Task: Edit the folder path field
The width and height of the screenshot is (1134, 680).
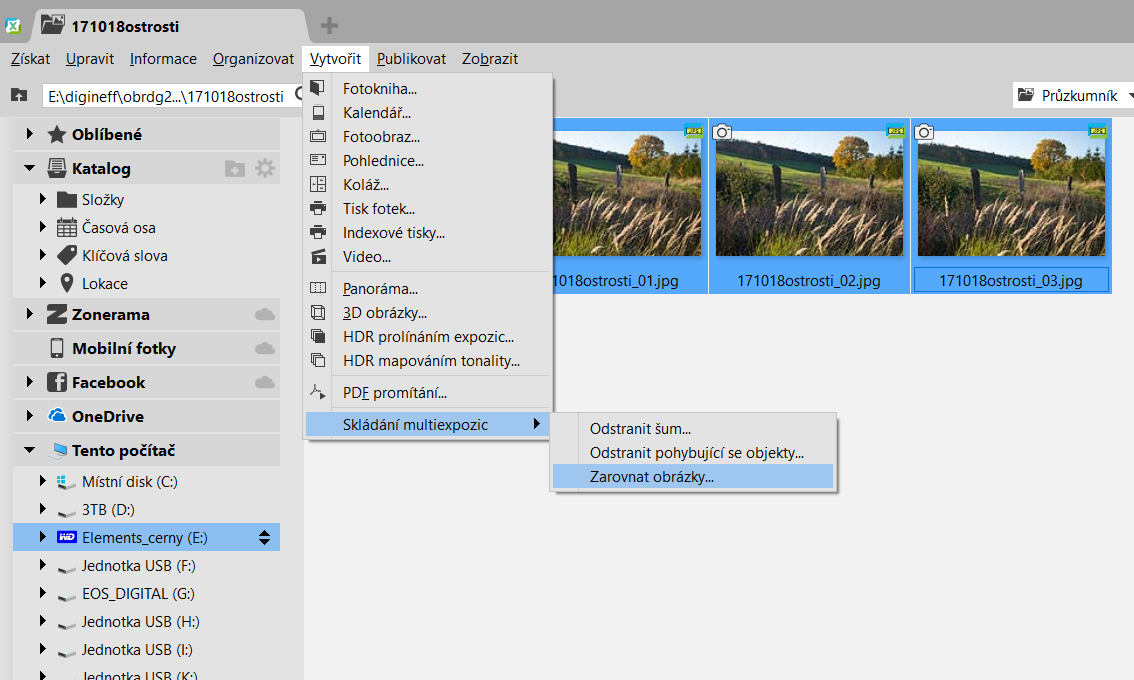Action: coord(172,96)
